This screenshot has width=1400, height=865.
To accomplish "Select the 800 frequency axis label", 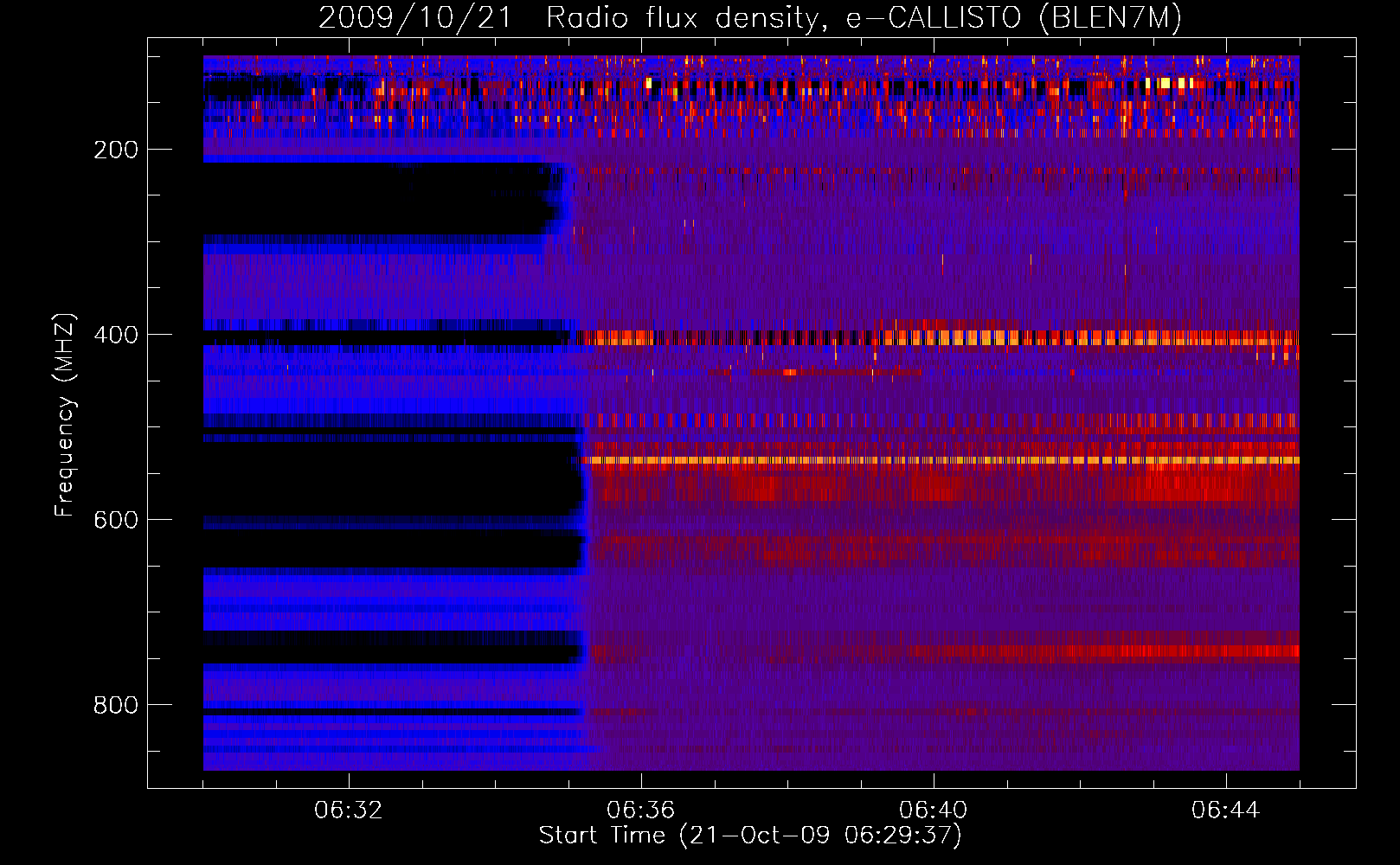I will [x=116, y=705].
